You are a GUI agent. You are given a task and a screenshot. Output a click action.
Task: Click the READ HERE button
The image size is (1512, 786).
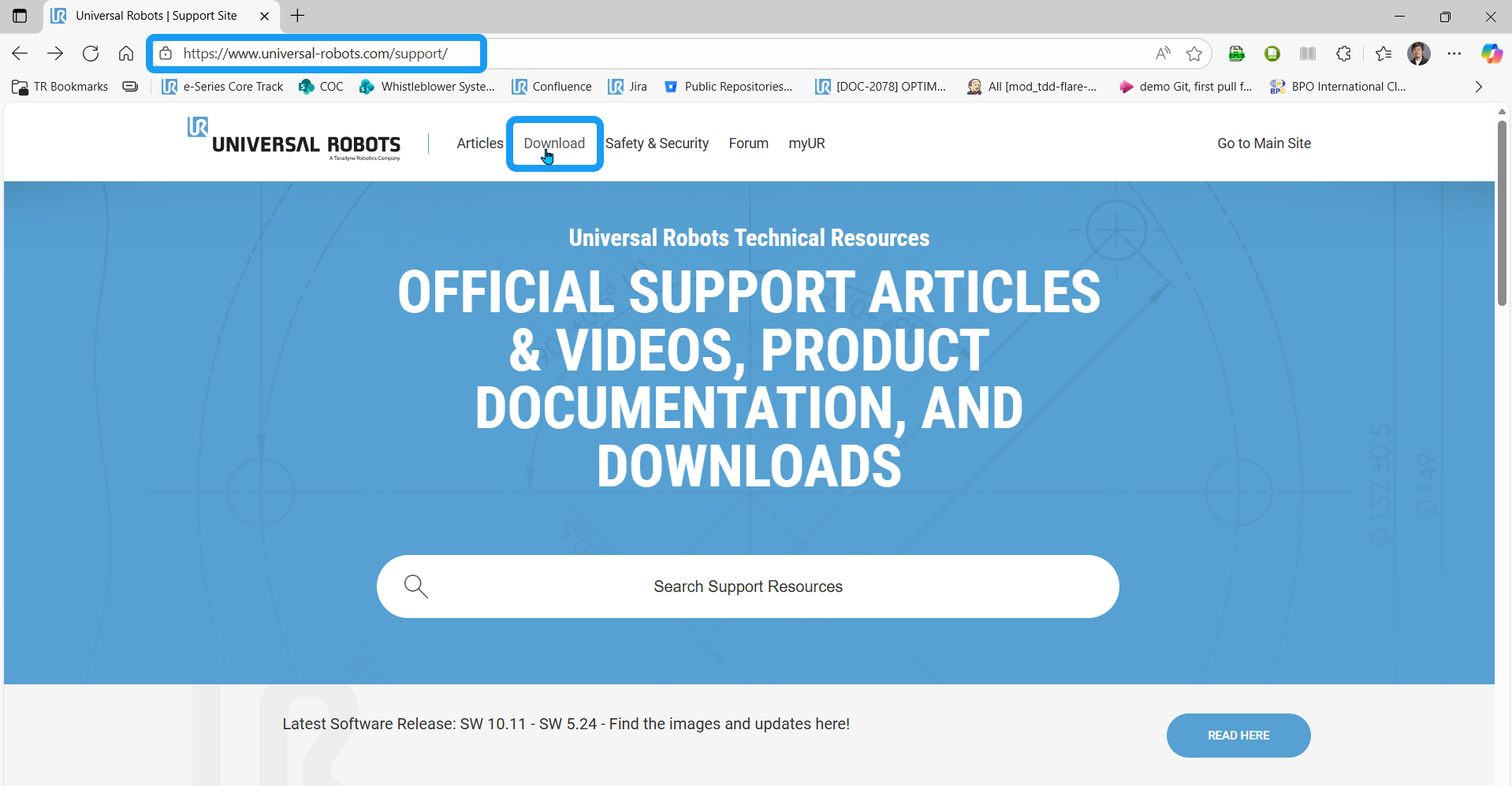(1238, 736)
